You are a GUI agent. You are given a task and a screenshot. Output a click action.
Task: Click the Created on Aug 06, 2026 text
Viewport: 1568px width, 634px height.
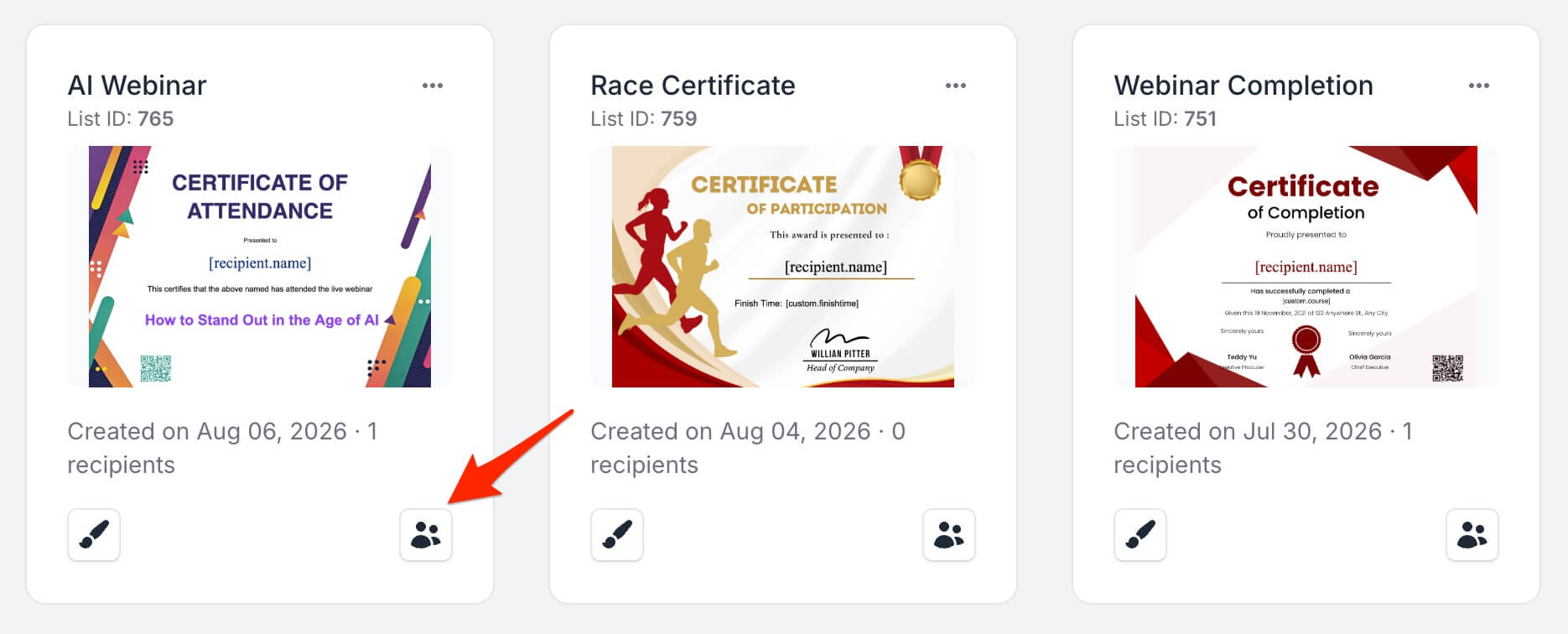pos(207,431)
